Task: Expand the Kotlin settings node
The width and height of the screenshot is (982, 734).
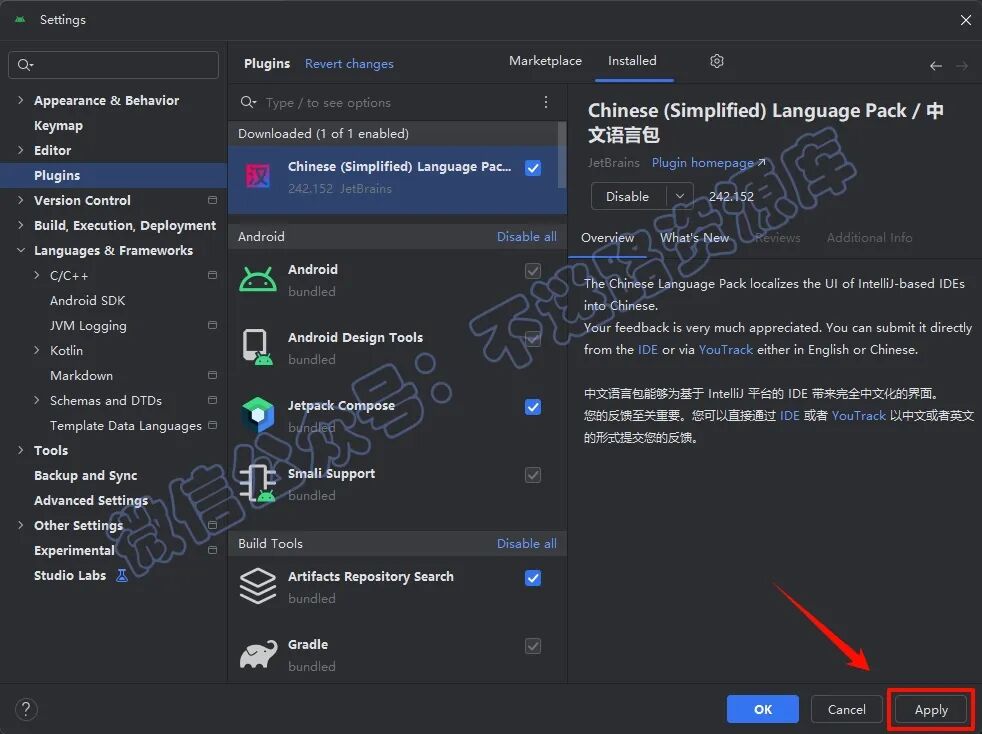Action: coord(36,350)
